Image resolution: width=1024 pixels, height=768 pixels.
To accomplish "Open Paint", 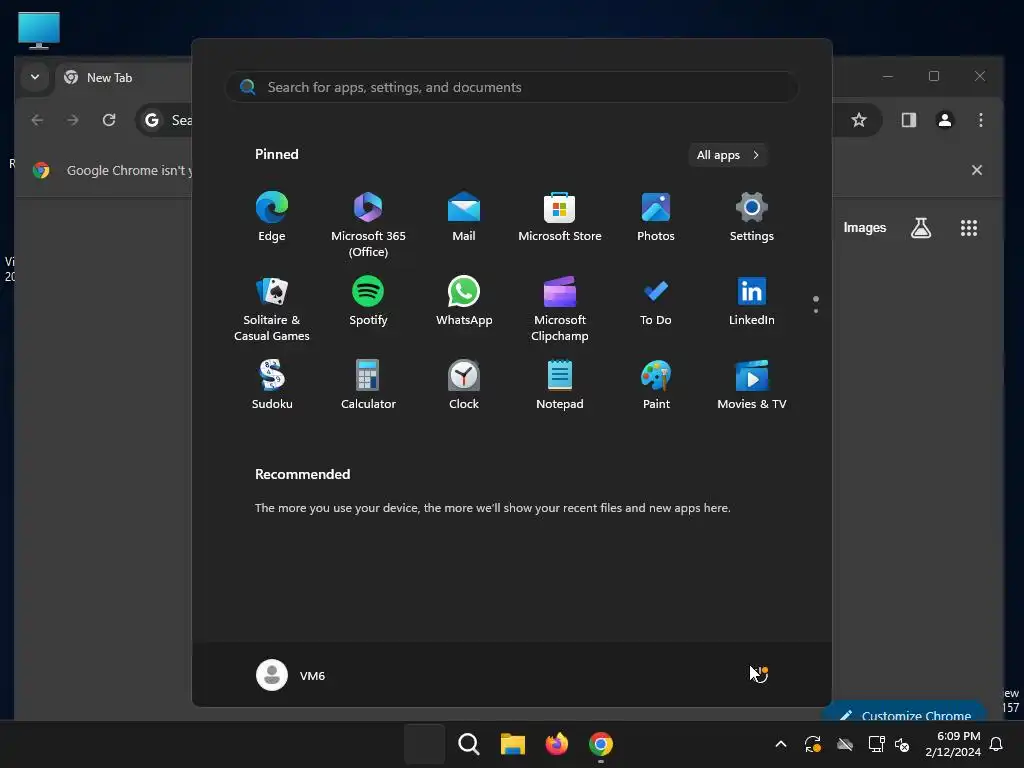I will 656,385.
